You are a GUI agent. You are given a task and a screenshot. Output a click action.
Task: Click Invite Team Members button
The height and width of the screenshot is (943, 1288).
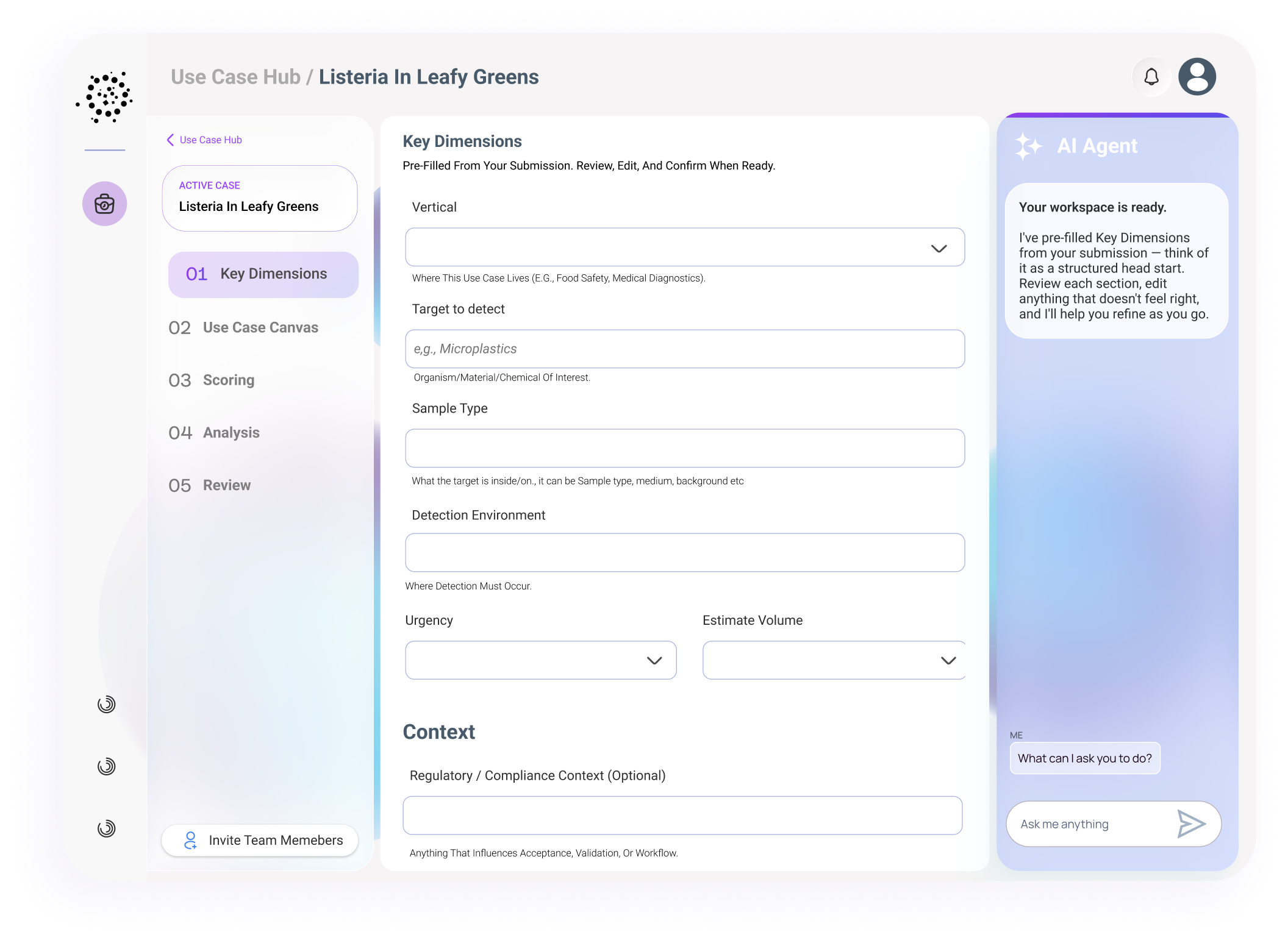pyautogui.click(x=260, y=840)
